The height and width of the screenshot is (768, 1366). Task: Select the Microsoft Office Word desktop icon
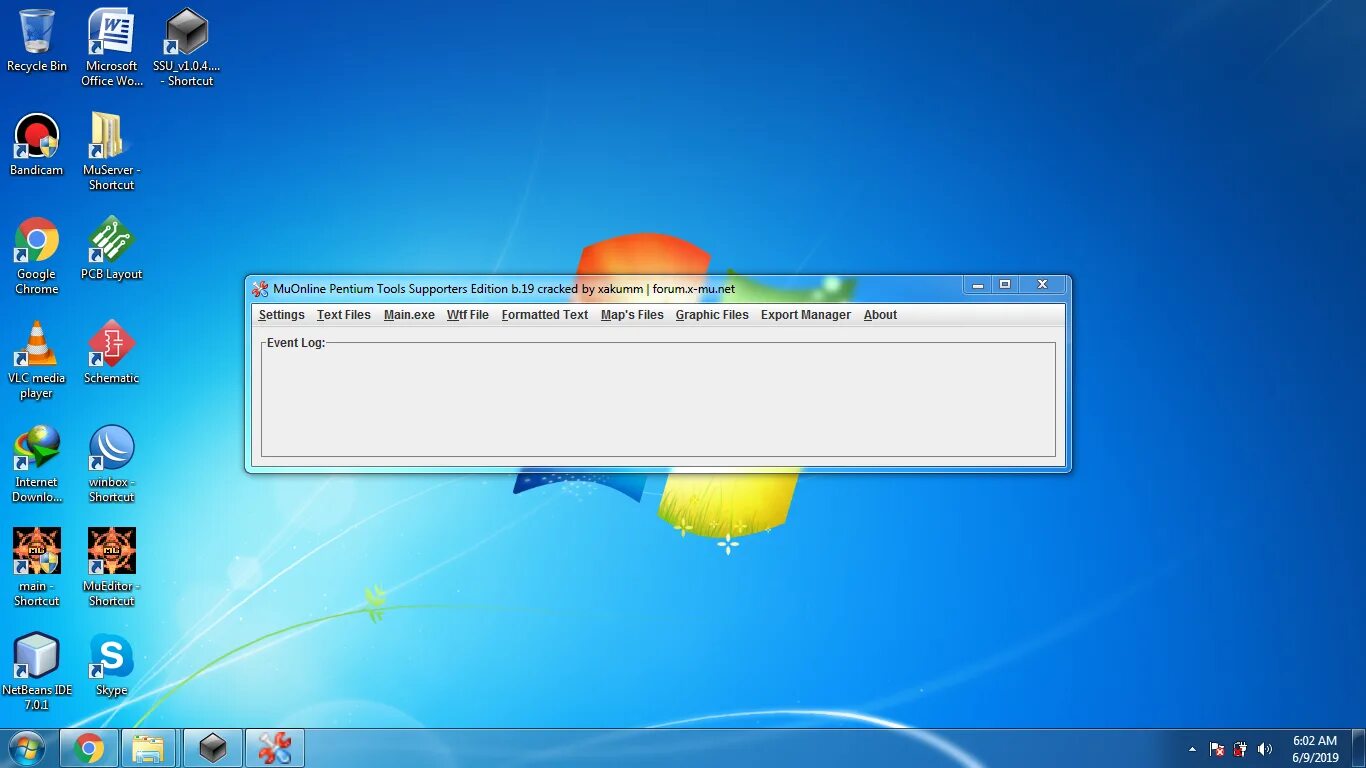click(x=111, y=47)
